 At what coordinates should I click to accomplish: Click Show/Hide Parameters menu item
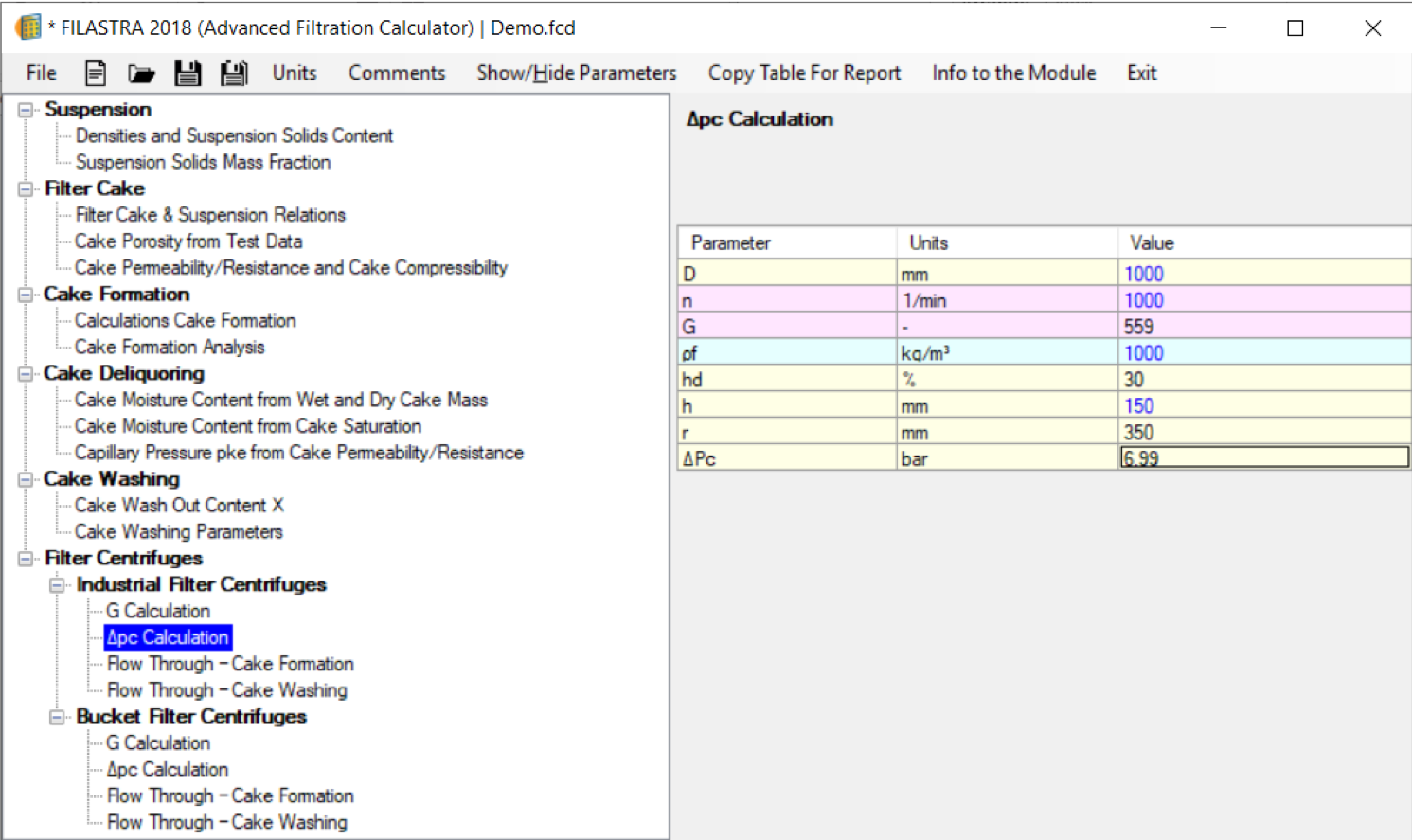(576, 73)
